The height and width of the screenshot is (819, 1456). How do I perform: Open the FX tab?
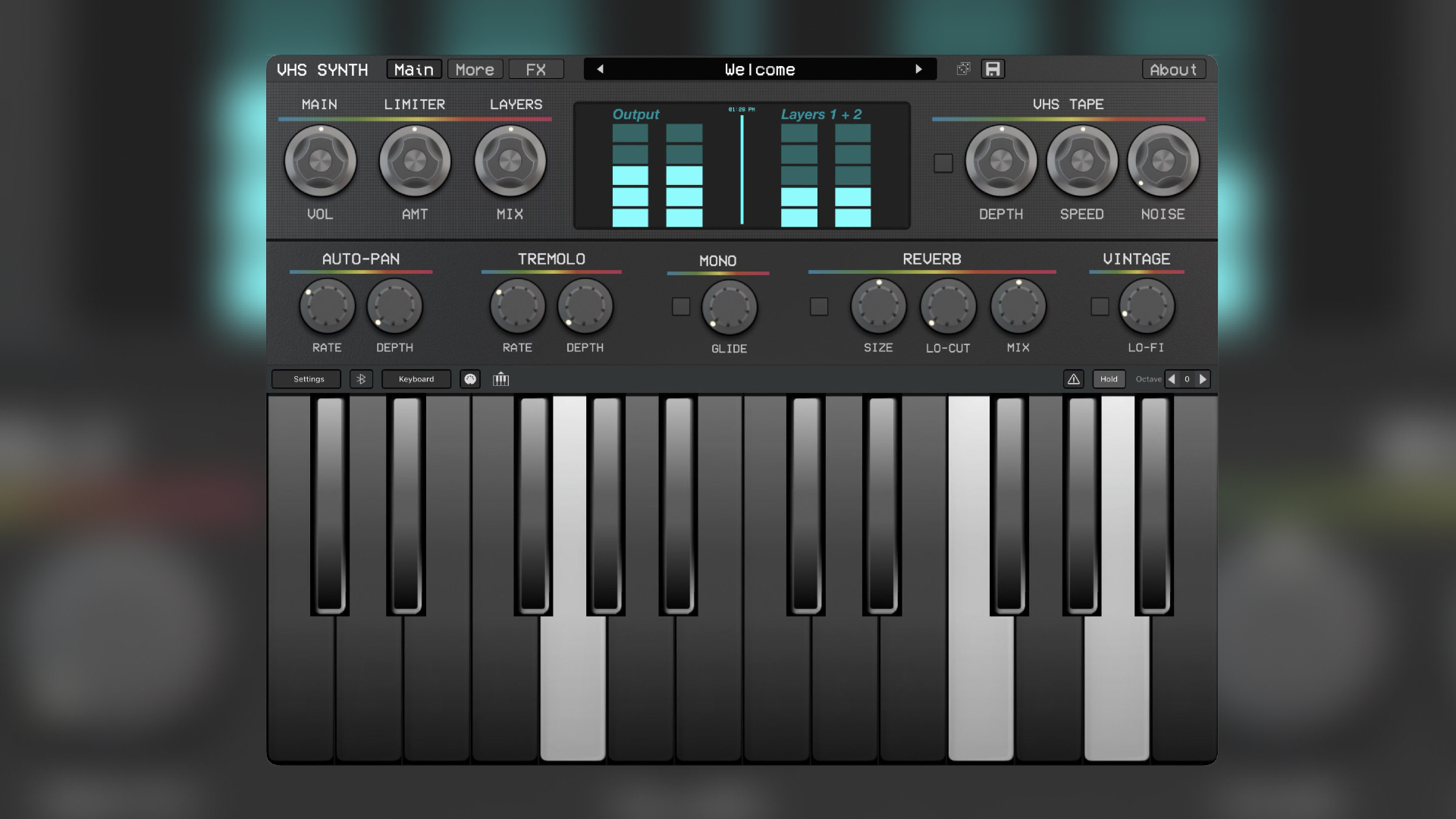coord(535,69)
